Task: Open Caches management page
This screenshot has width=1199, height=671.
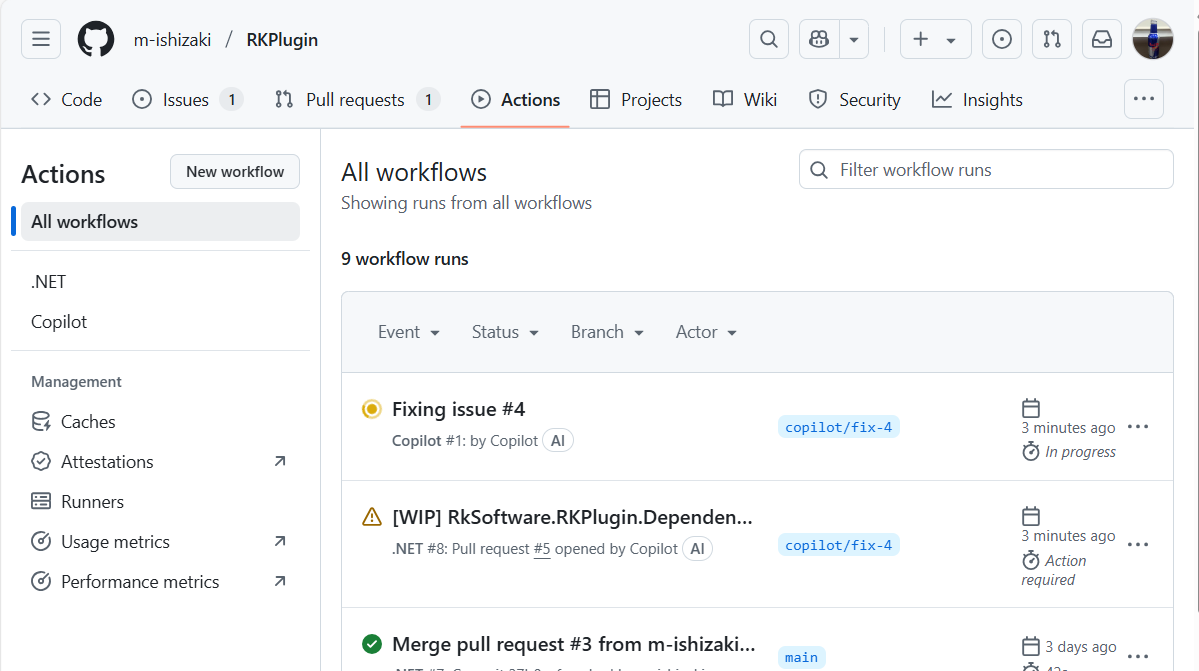Action: (160, 422)
